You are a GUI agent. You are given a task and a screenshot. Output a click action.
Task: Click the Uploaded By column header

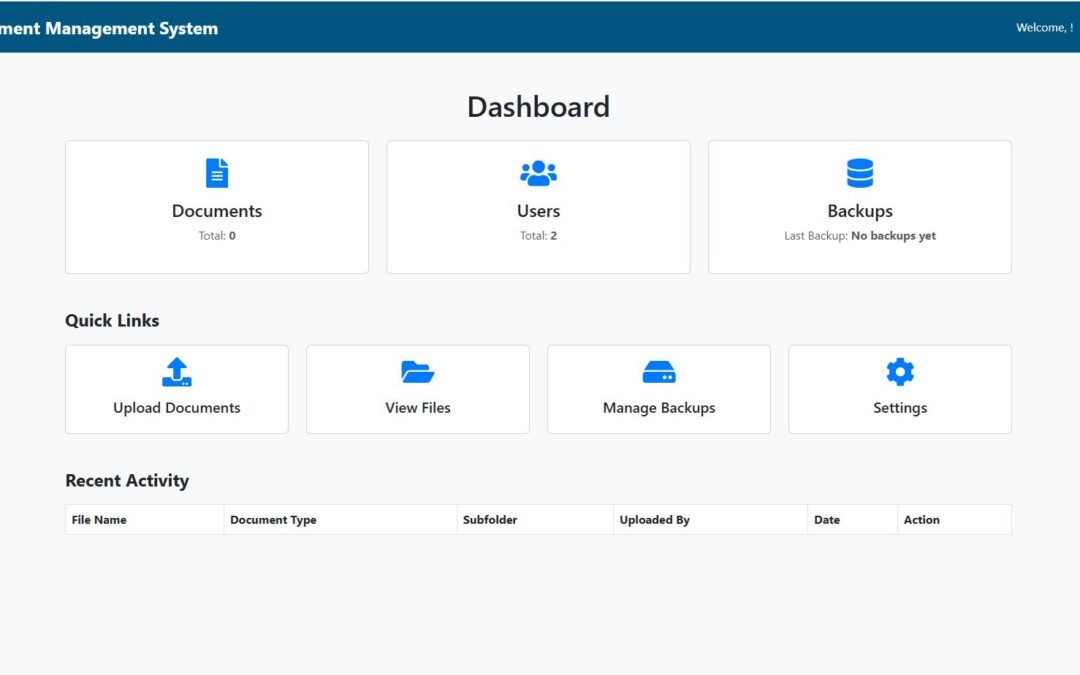click(x=654, y=519)
